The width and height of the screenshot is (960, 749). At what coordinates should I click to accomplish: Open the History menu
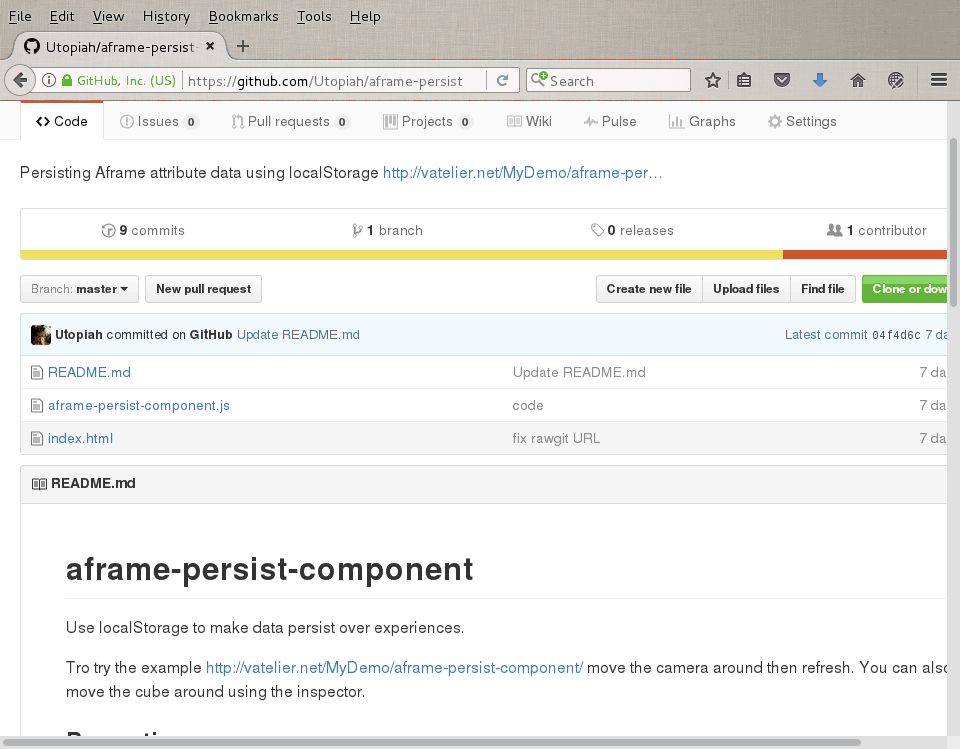[x=166, y=16]
